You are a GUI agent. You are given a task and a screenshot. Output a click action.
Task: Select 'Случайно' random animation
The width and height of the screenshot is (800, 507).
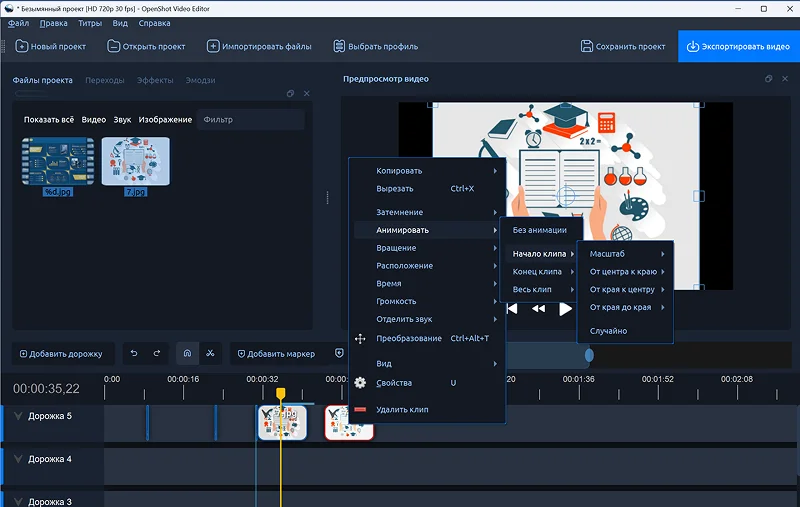coord(608,331)
